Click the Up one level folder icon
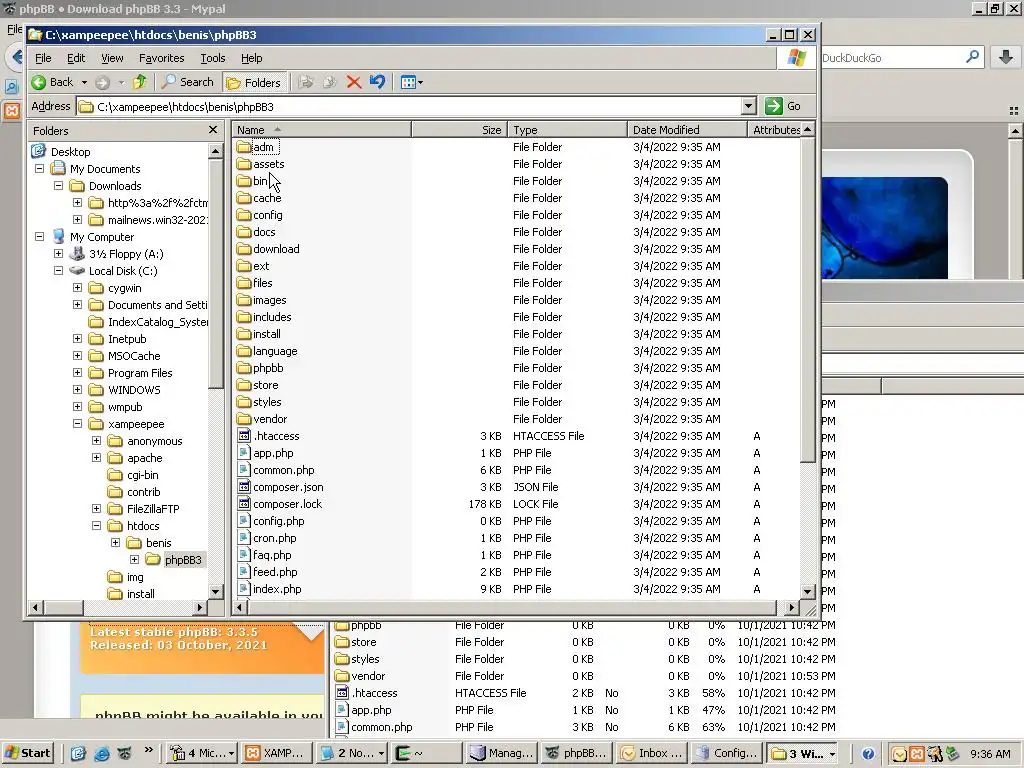This screenshot has height=768, width=1024. point(140,82)
